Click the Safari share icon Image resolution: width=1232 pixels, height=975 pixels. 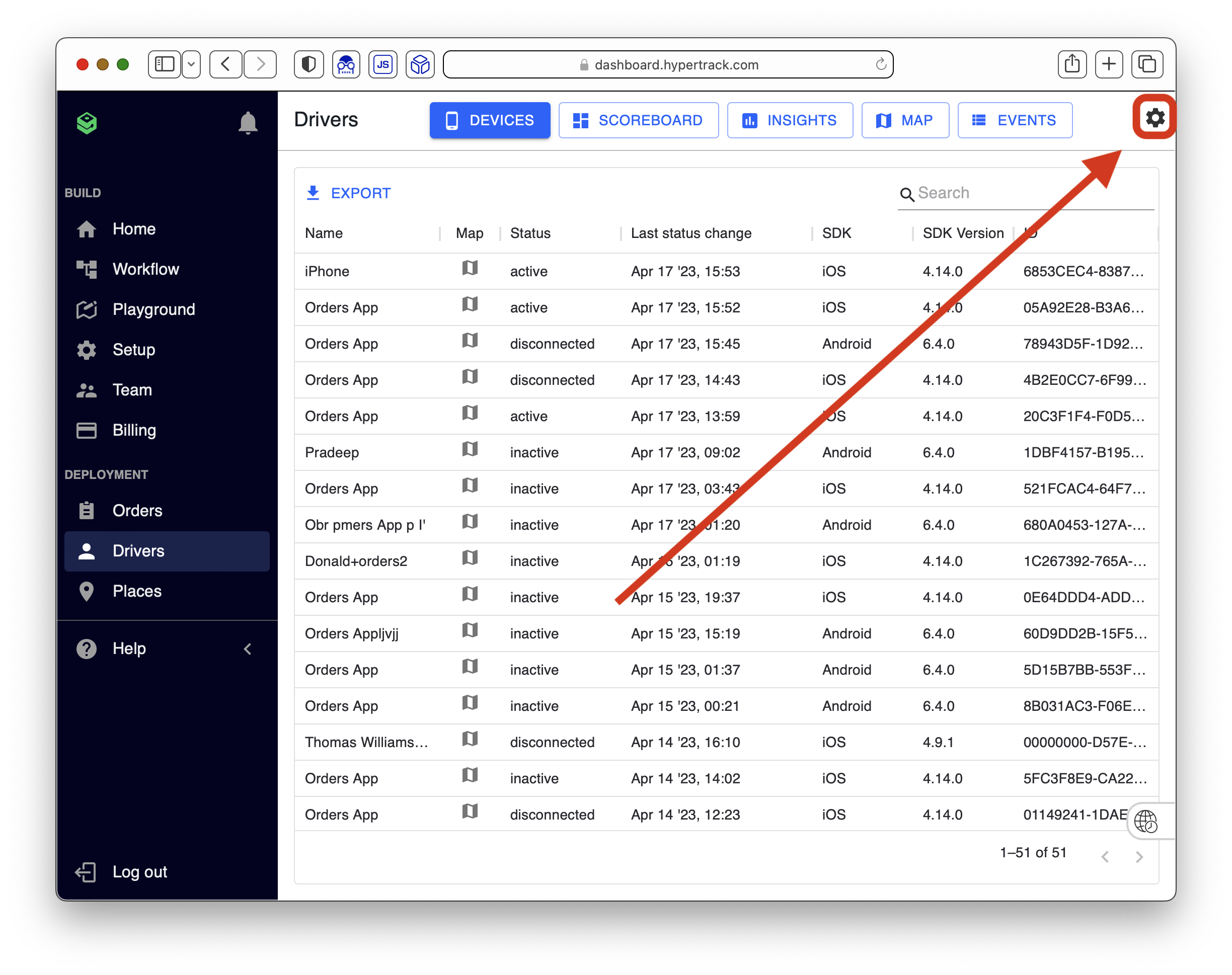[x=1071, y=64]
